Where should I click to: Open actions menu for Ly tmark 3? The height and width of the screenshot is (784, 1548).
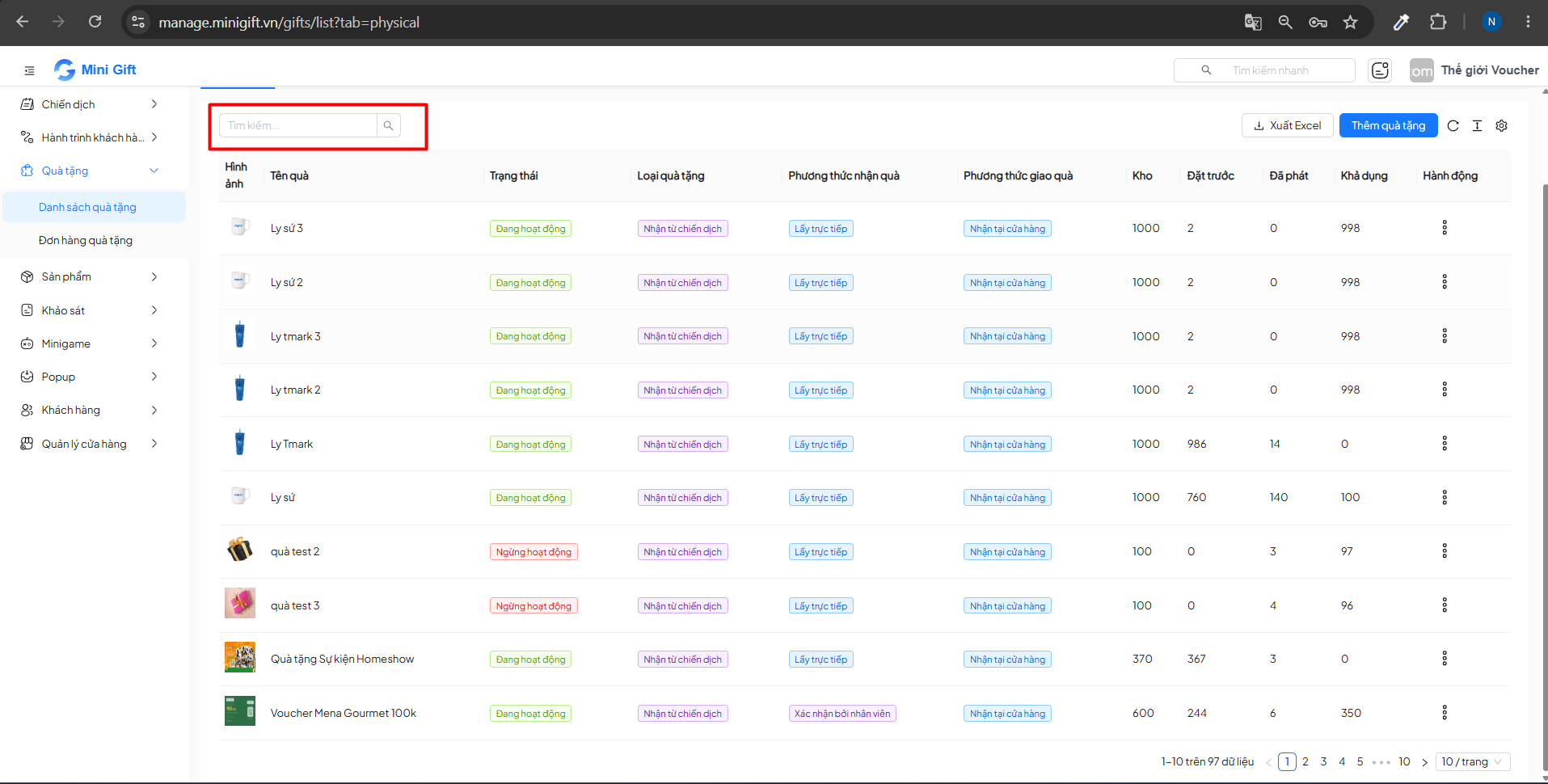pos(1445,336)
